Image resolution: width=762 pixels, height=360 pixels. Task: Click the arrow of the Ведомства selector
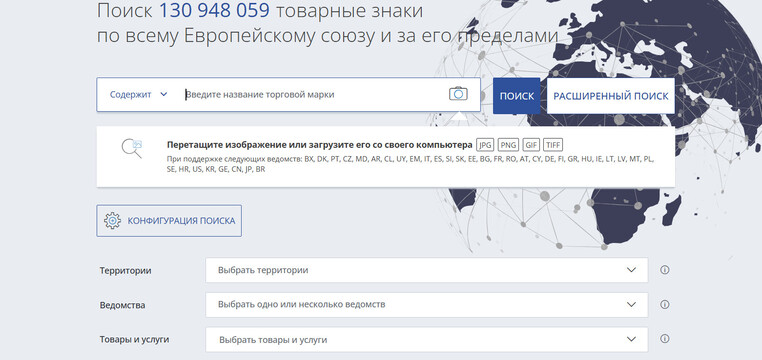click(x=631, y=305)
